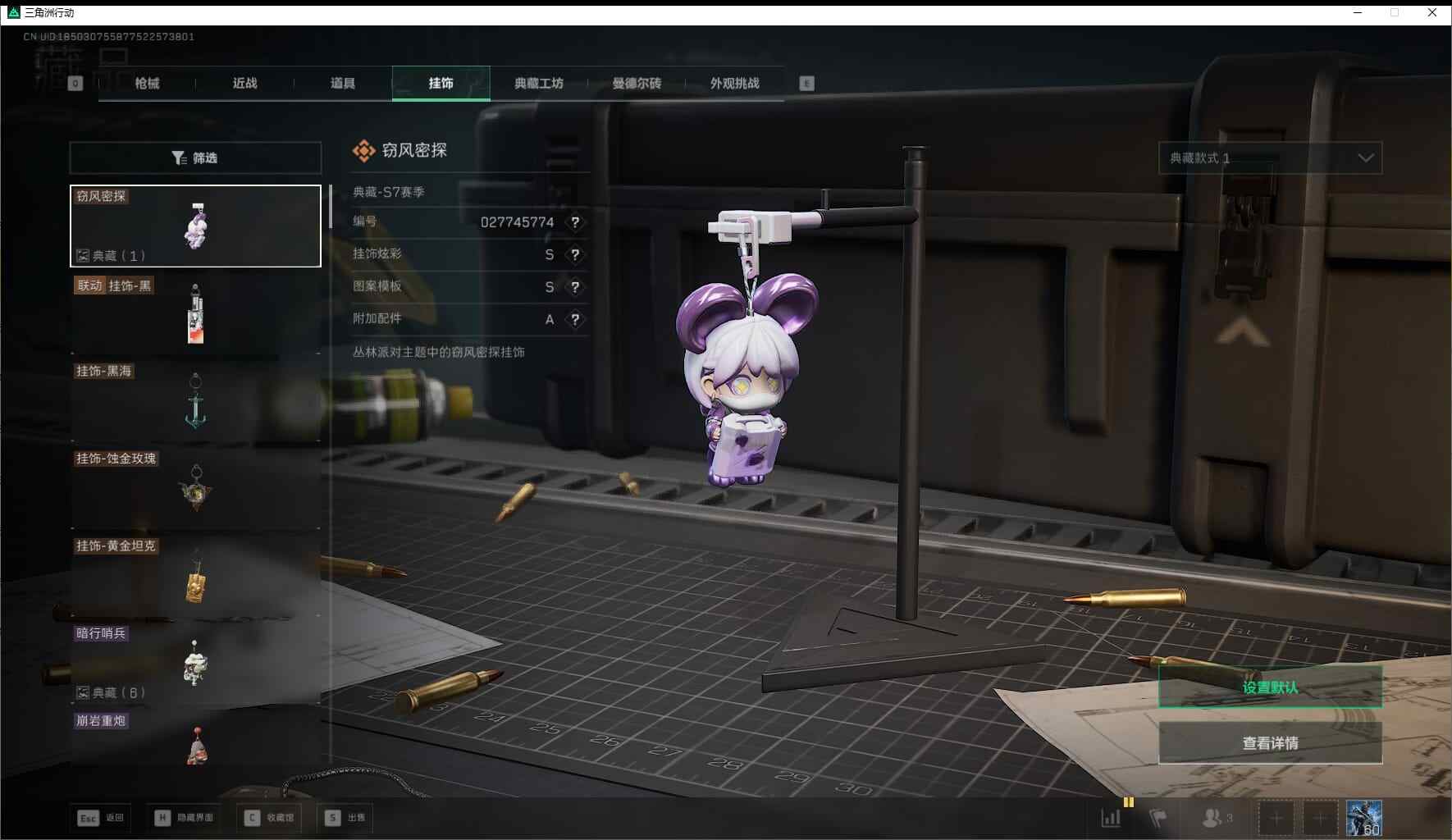Click the 典藏-S7赛季 label

tap(389, 192)
